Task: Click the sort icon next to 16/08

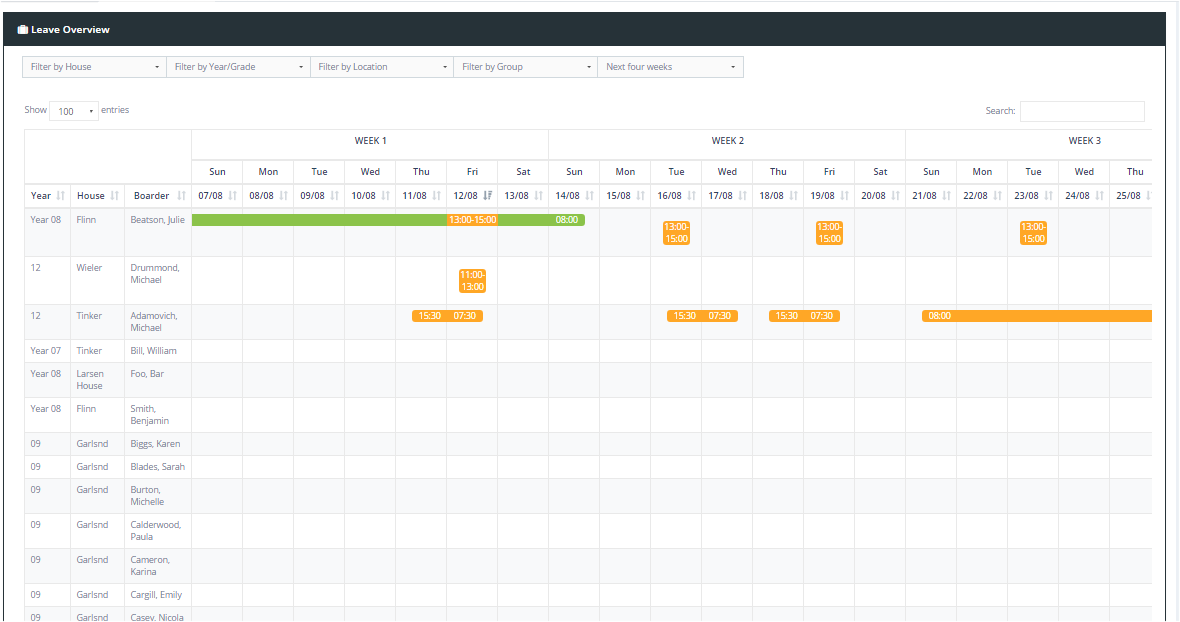Action: [692, 196]
